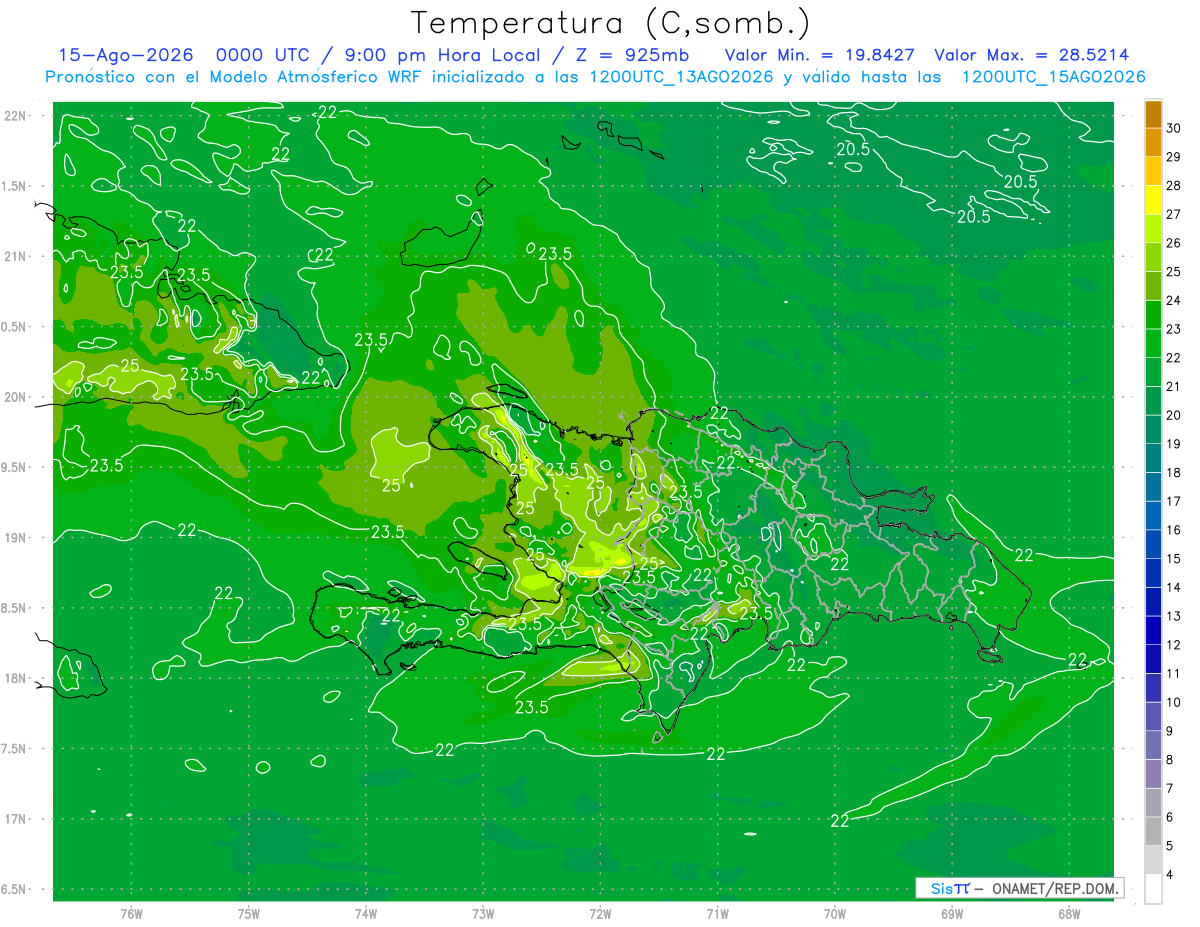This screenshot has width=1200, height=927.
Task: Click the '19N' latitude axis label
Action: (x=16, y=538)
